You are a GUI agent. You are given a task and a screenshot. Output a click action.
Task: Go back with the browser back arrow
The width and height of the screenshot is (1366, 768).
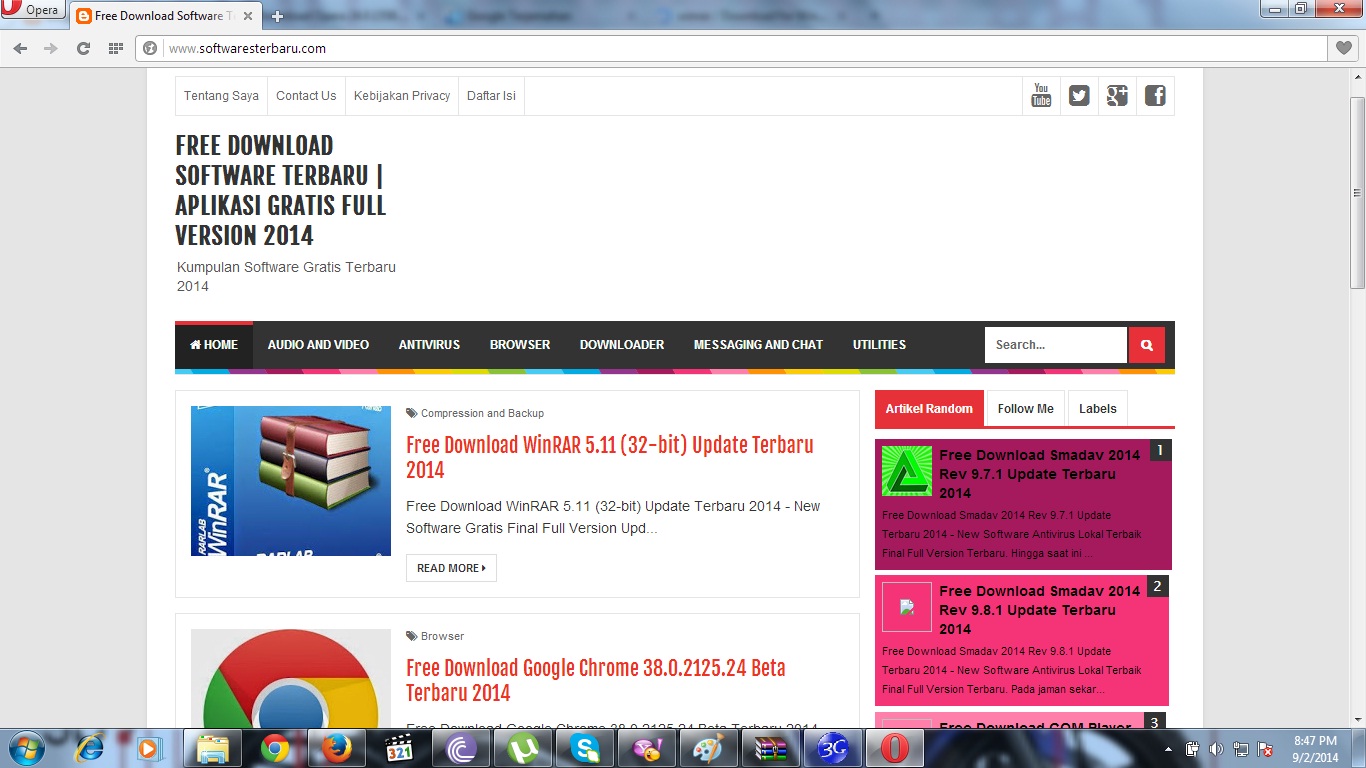20,48
